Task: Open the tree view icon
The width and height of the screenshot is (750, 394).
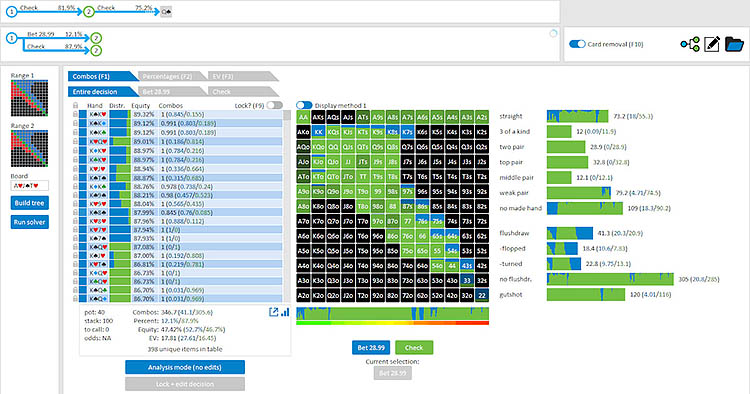Action: (690, 44)
